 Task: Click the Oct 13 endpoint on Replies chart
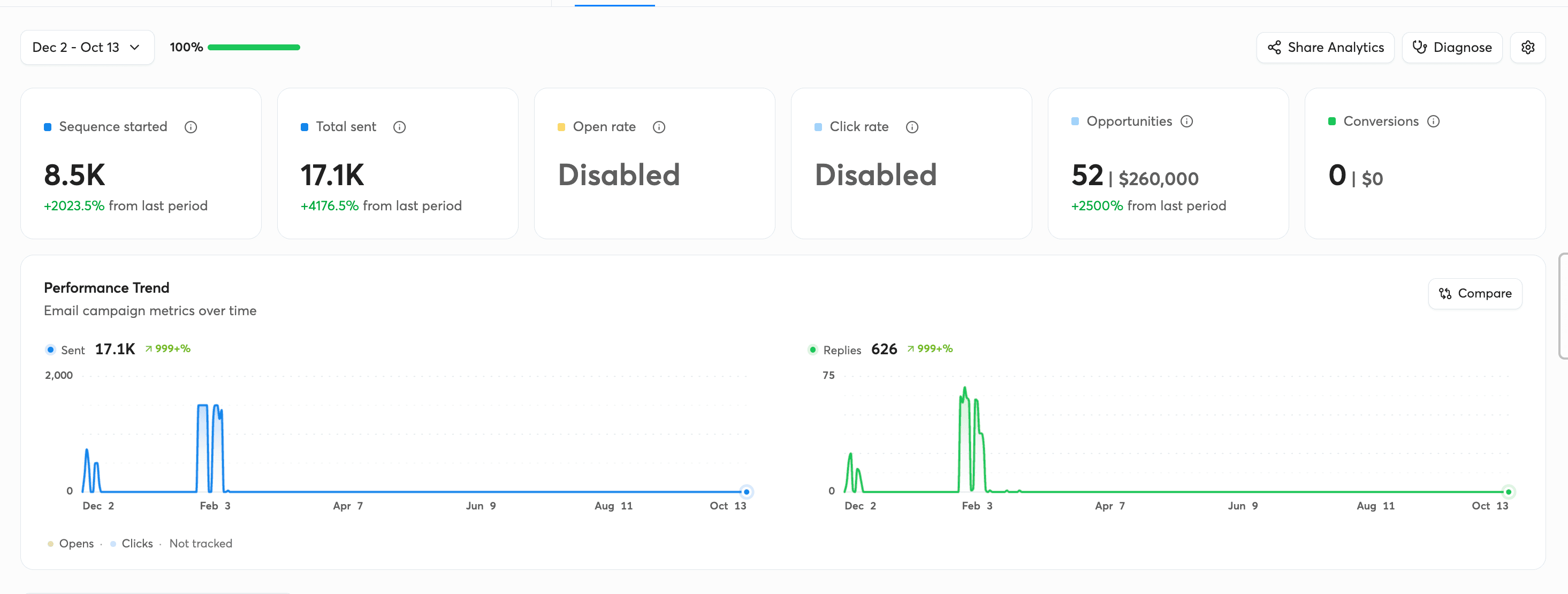point(1509,491)
